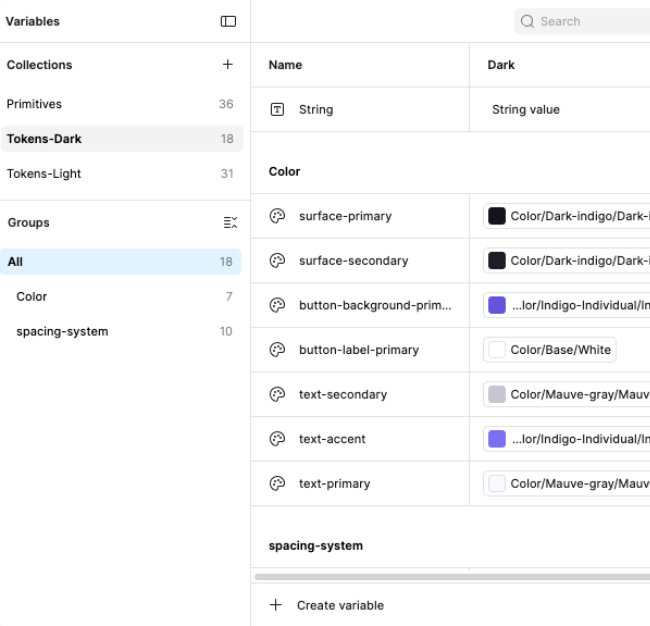Screen dimensions: 650x626
Task: Click the Name column header
Action: pyautogui.click(x=285, y=65)
